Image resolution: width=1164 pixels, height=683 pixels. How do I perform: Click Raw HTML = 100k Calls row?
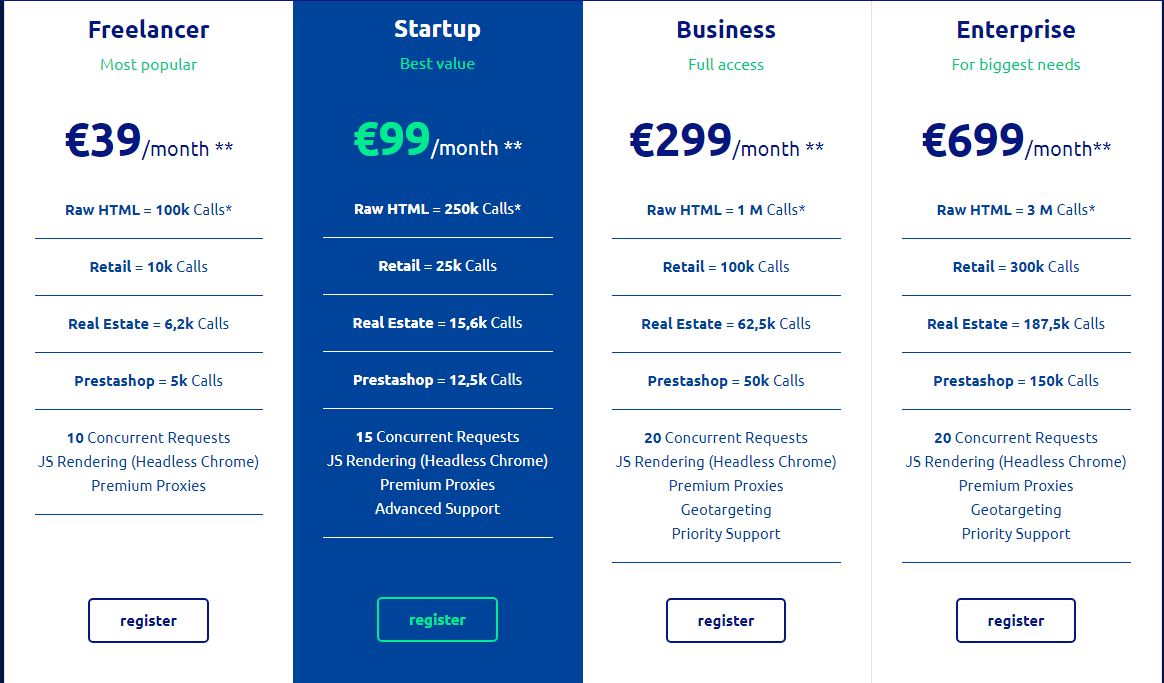[x=148, y=210]
